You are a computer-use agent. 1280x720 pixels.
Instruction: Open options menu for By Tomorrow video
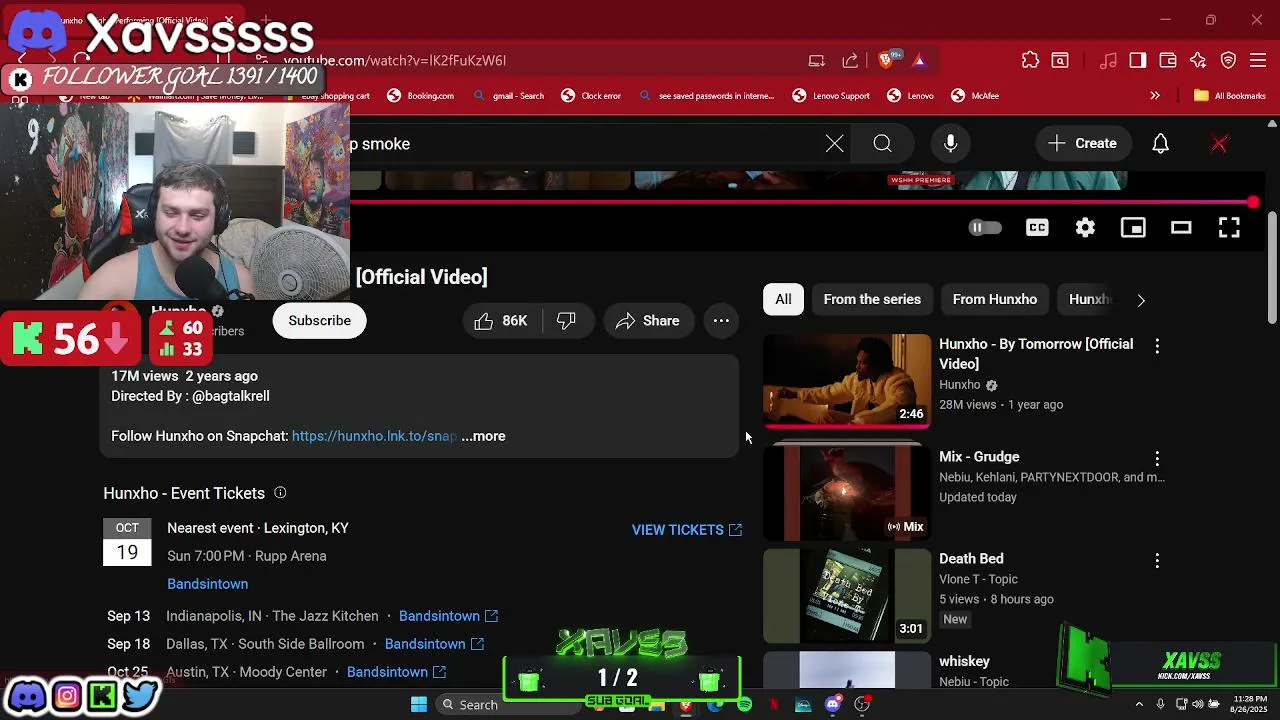coord(1157,346)
